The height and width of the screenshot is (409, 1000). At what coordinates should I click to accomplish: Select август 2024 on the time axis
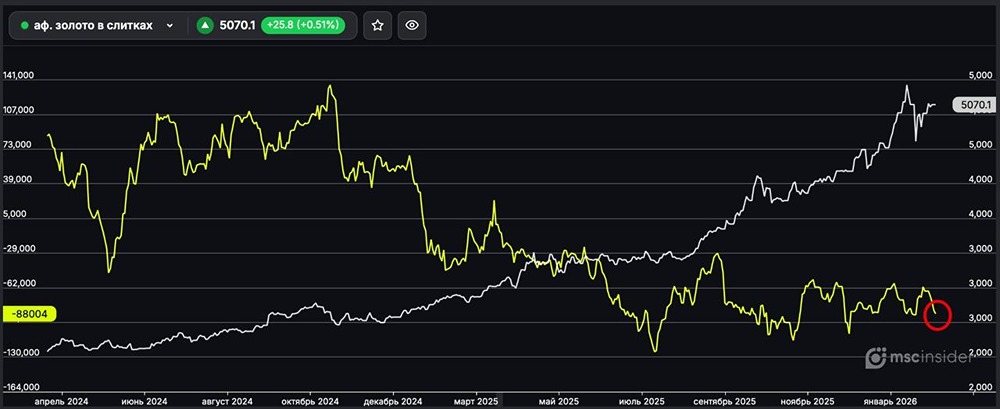228,402
